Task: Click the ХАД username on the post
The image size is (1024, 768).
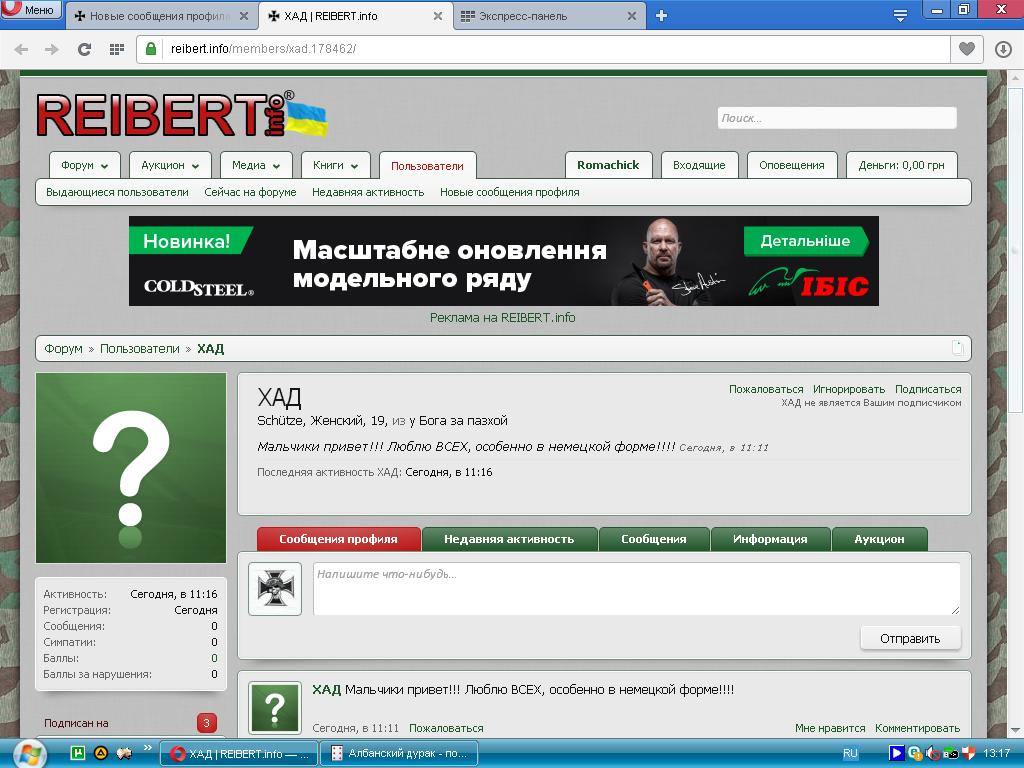Action: pyautogui.click(x=327, y=690)
